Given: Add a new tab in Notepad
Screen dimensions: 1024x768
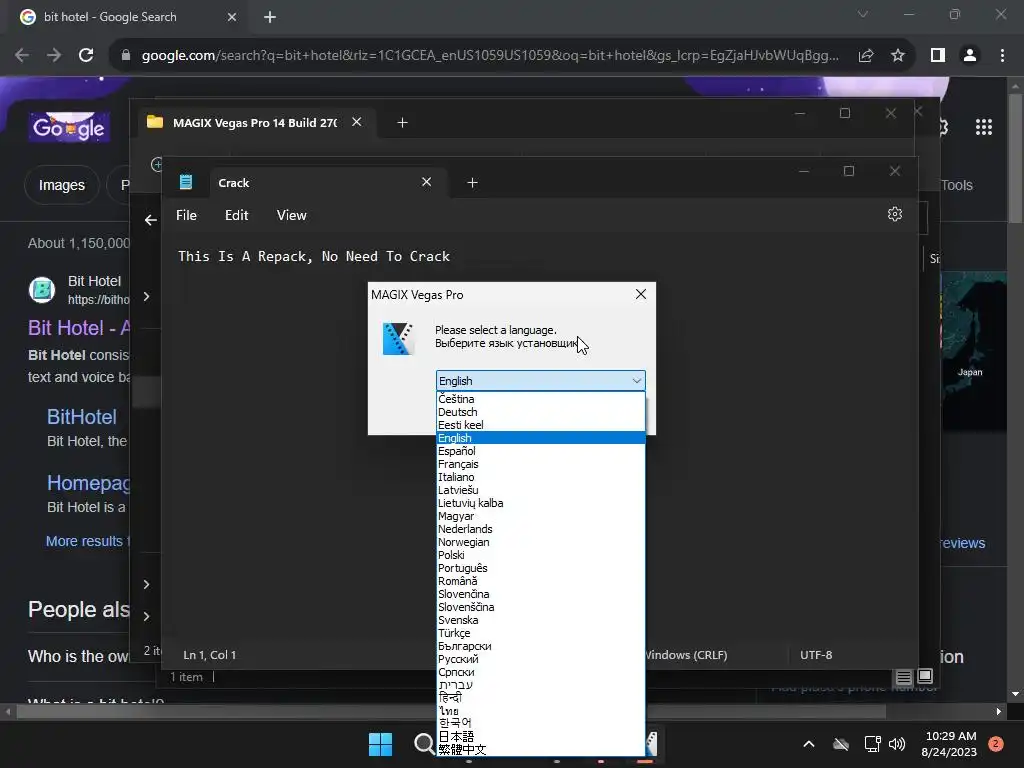Looking at the screenshot, I should point(472,183).
